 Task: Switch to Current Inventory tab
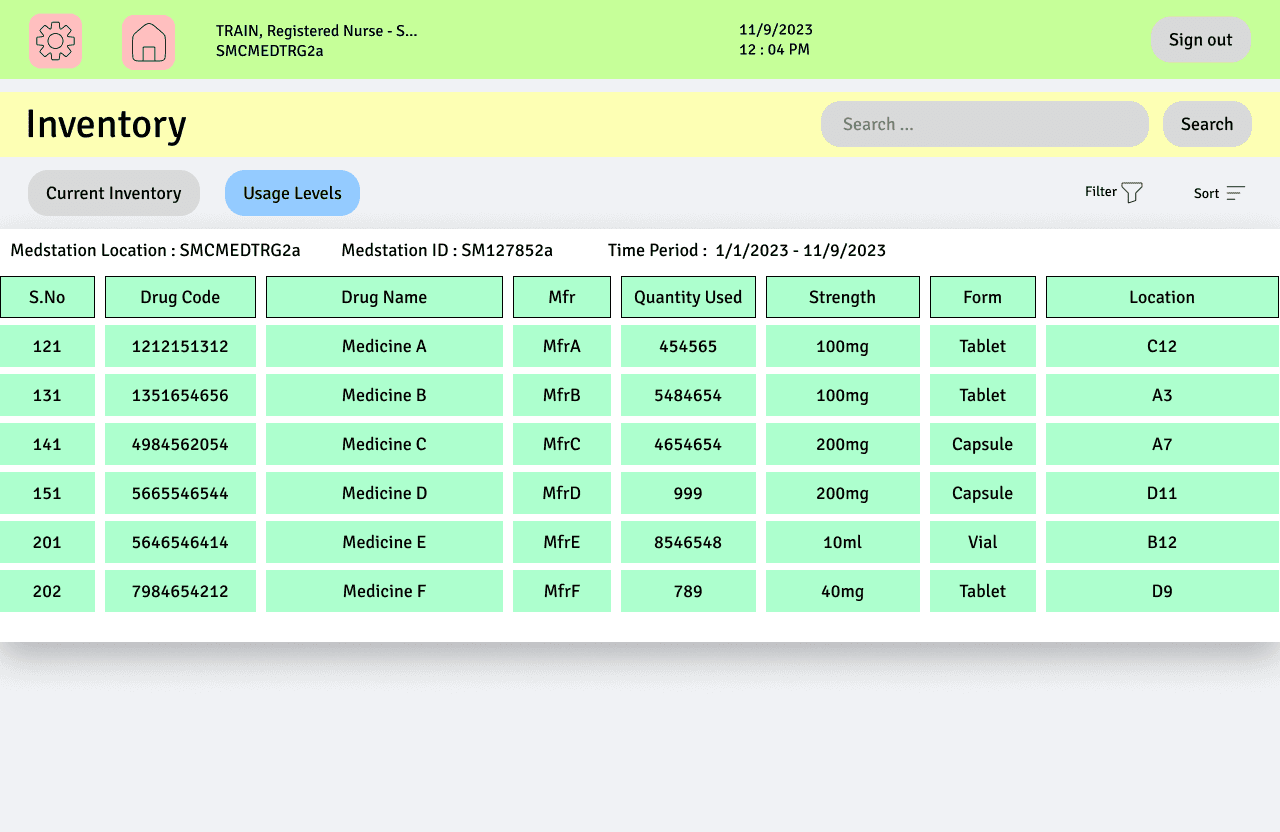click(114, 193)
